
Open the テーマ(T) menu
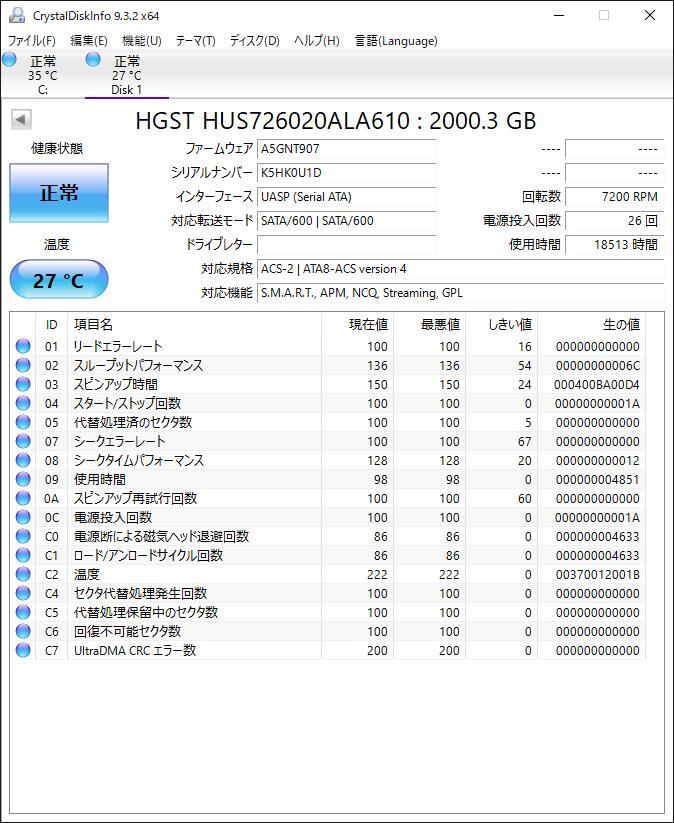[195, 41]
